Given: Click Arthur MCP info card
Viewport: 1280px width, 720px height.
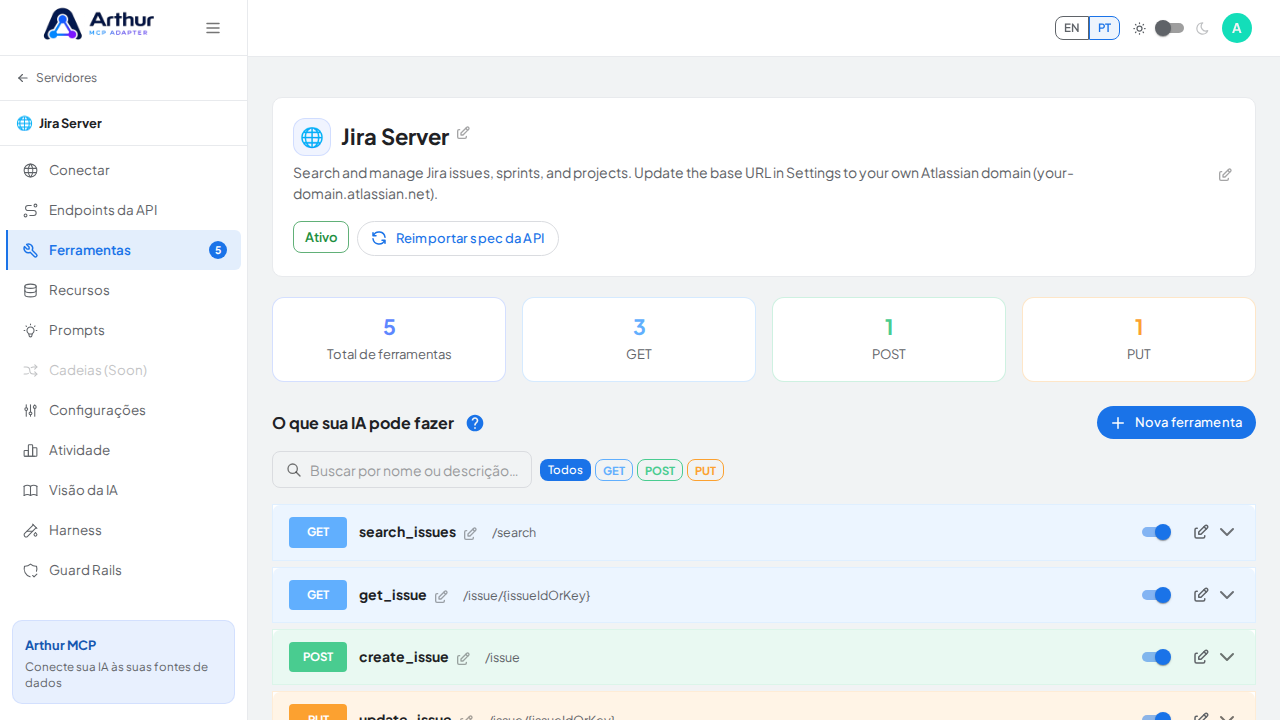Looking at the screenshot, I should [x=123, y=662].
